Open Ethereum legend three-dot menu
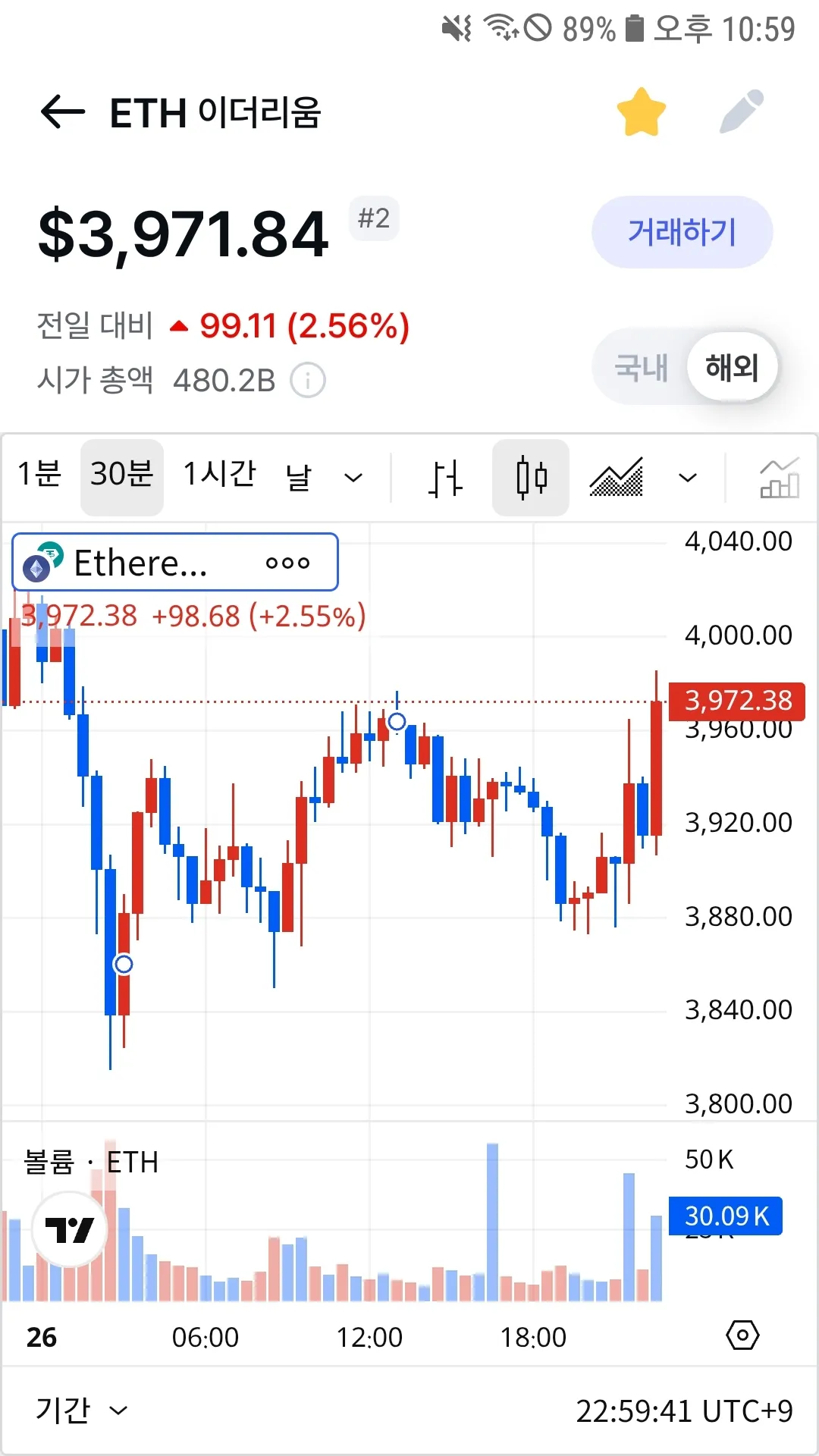The width and height of the screenshot is (819, 1456). pyautogui.click(x=287, y=563)
